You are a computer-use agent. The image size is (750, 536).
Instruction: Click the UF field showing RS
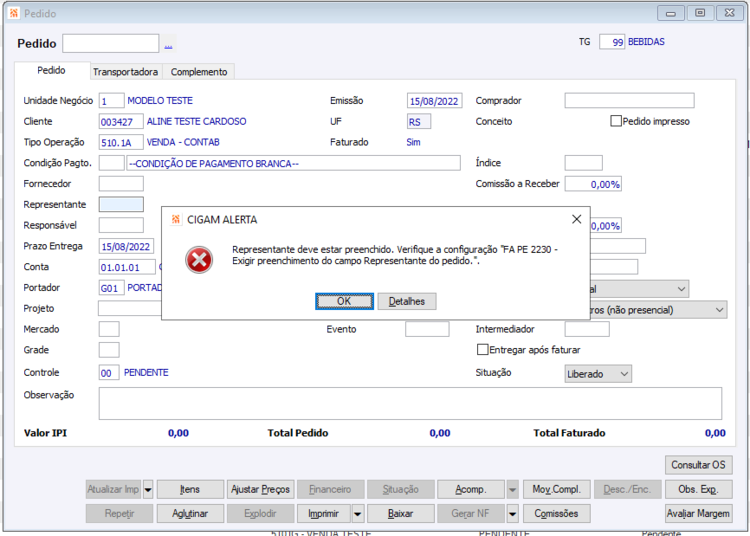[x=419, y=121]
